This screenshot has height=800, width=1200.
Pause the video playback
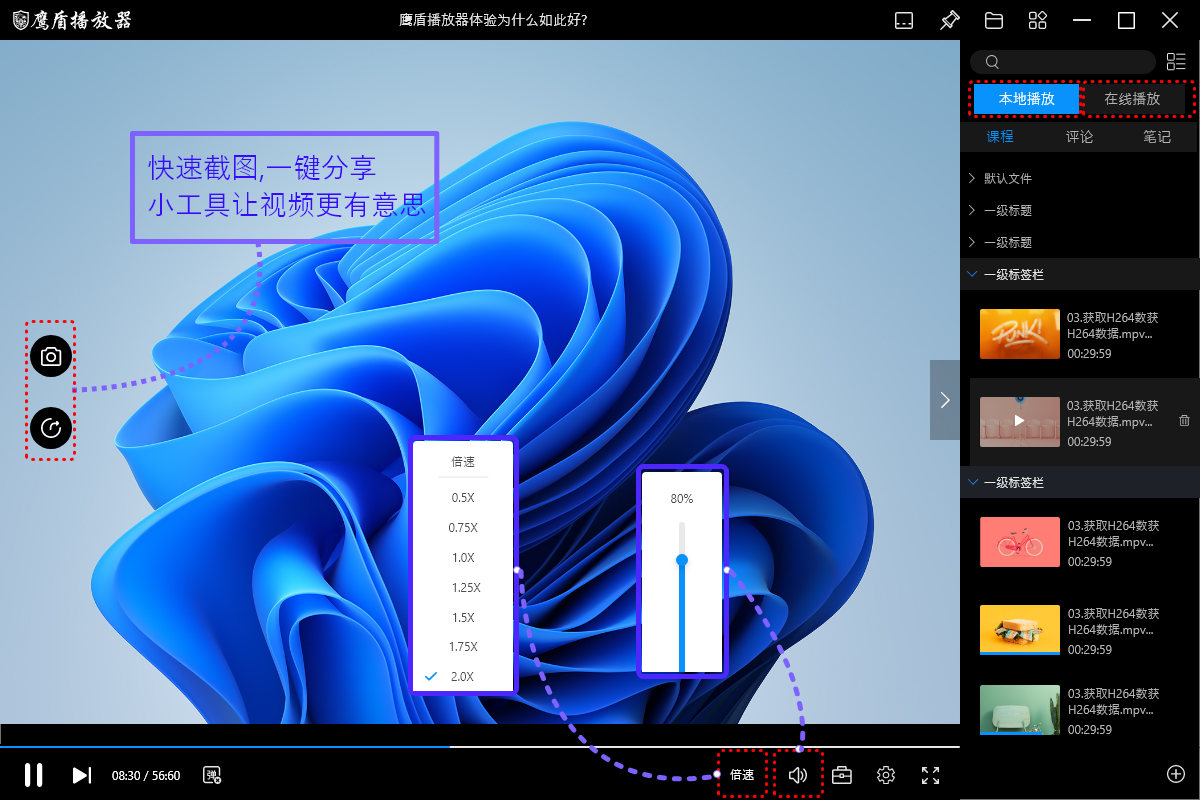click(x=33, y=775)
